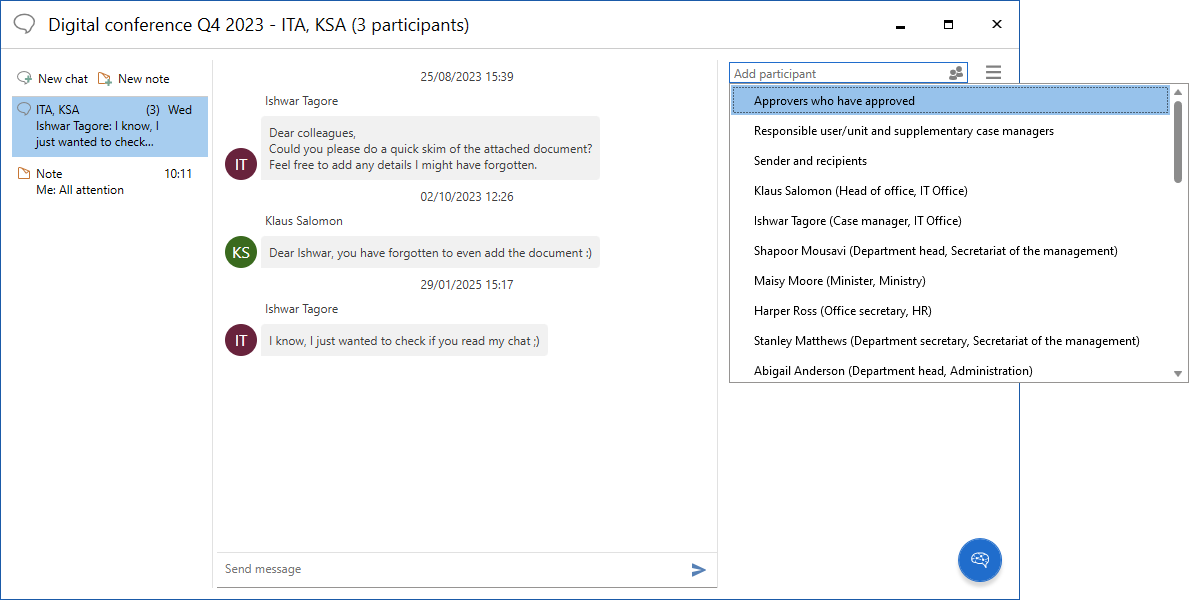Click into the Send message text field
This screenshot has width=1189, height=600.
tap(450, 569)
